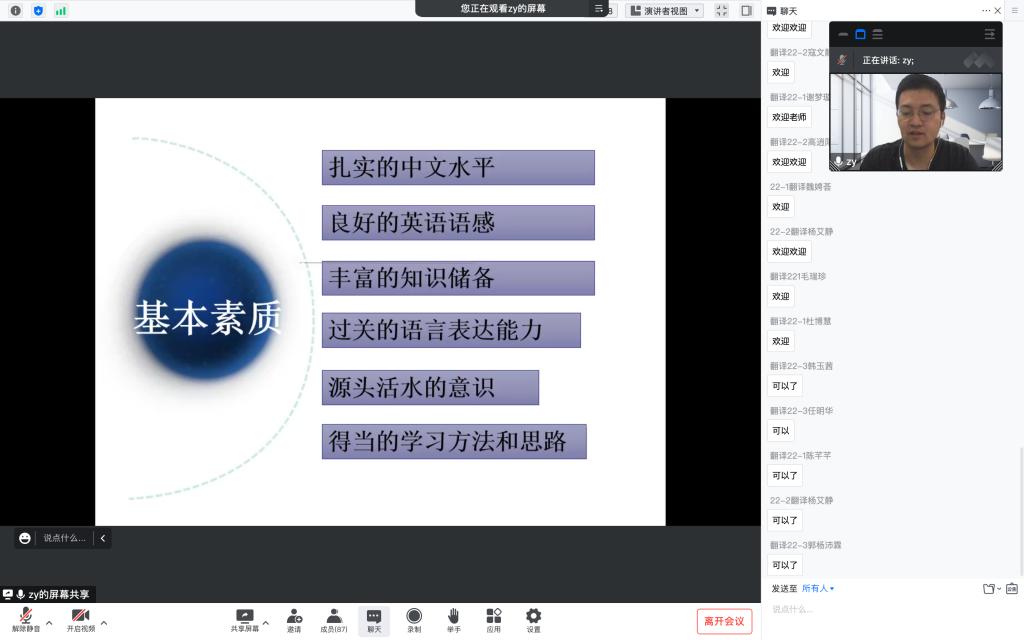Click the red 离开会议 leave button
This screenshot has width=1024, height=640.
point(724,621)
